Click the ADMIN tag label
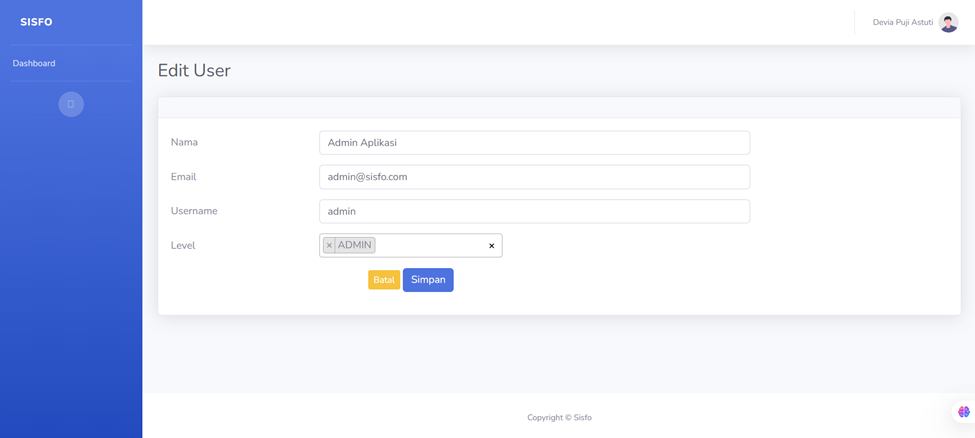The width and height of the screenshot is (975, 438). pos(355,245)
